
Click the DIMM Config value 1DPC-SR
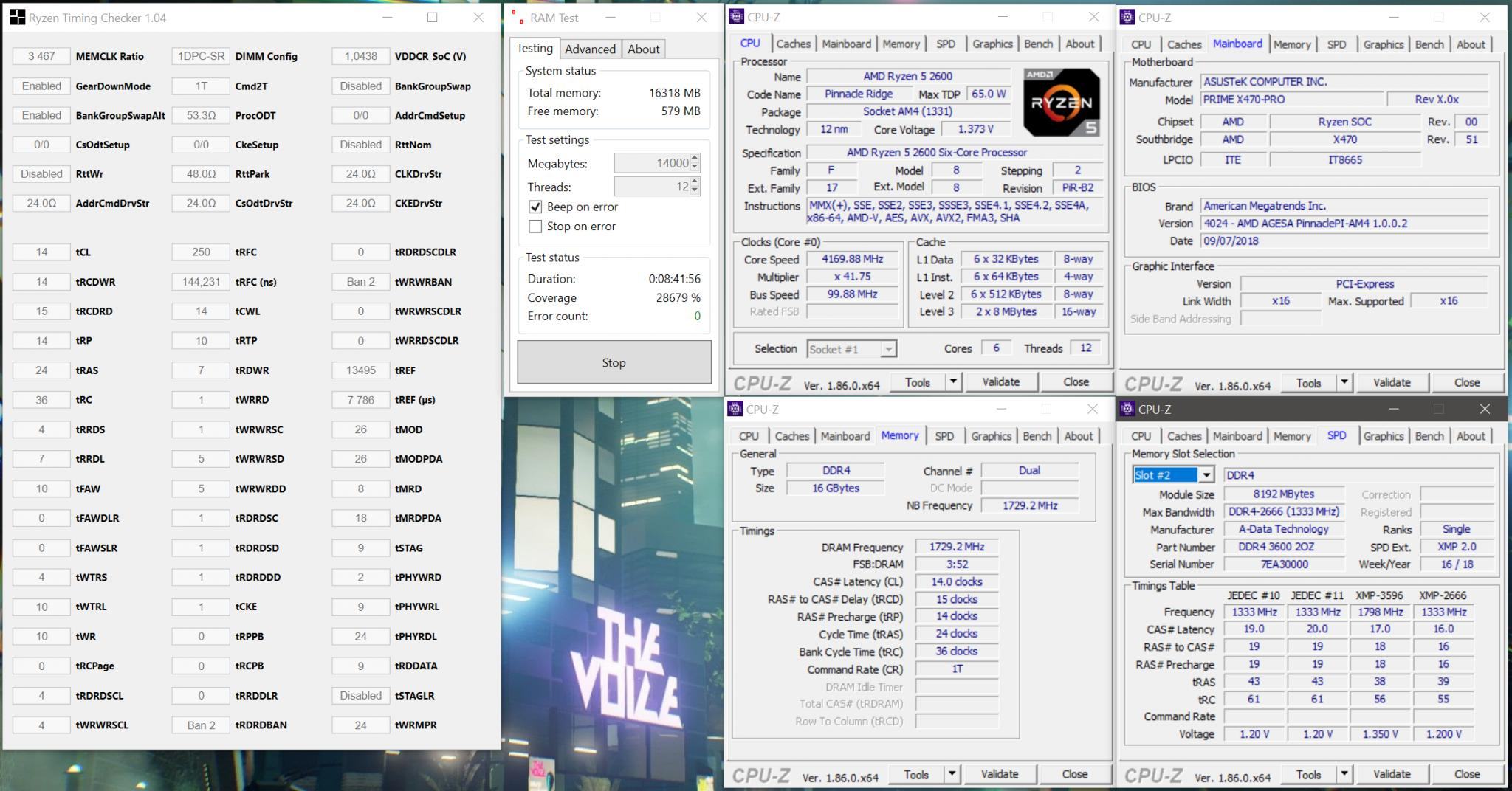201,56
